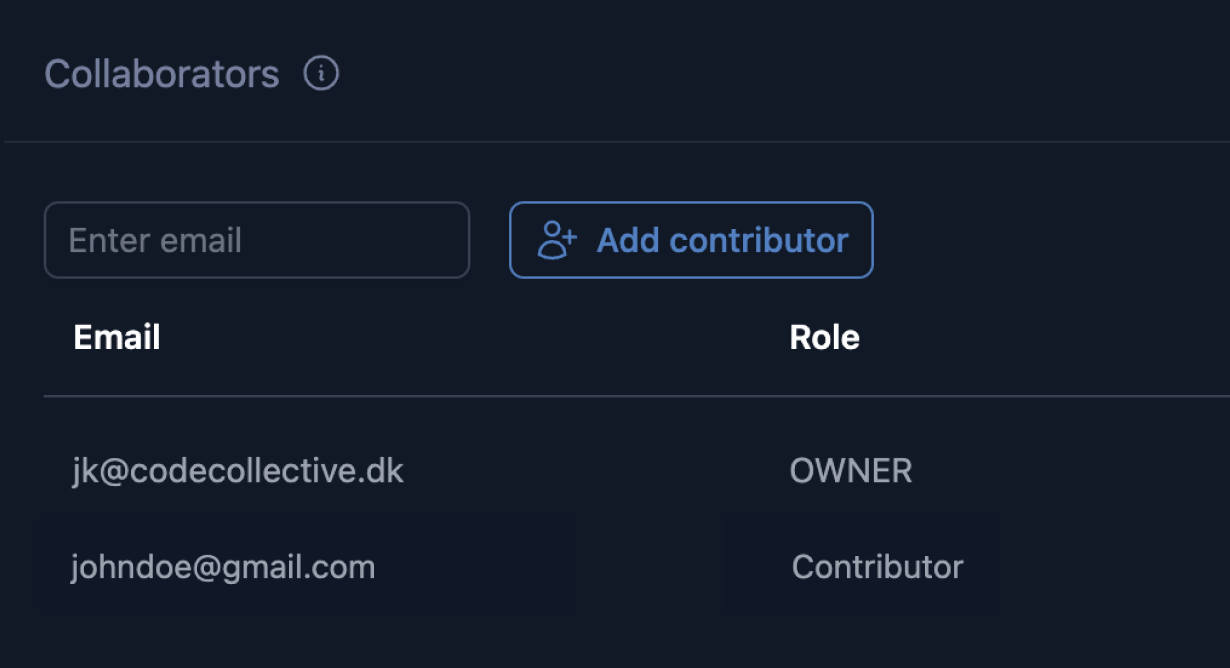Click the info icon beside Collaborators
Screen dimensions: 1230x668
click(321, 74)
